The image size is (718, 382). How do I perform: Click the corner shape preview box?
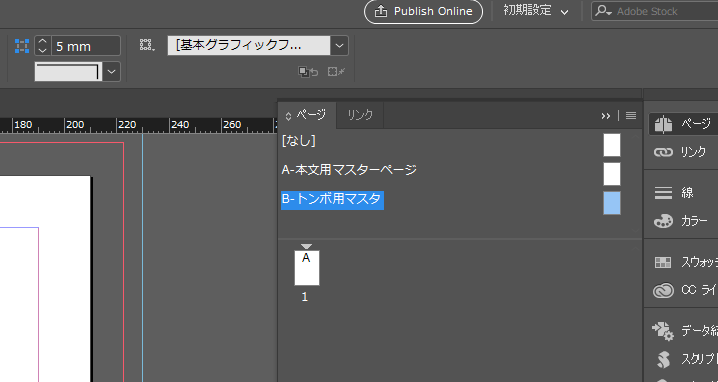click(69, 72)
